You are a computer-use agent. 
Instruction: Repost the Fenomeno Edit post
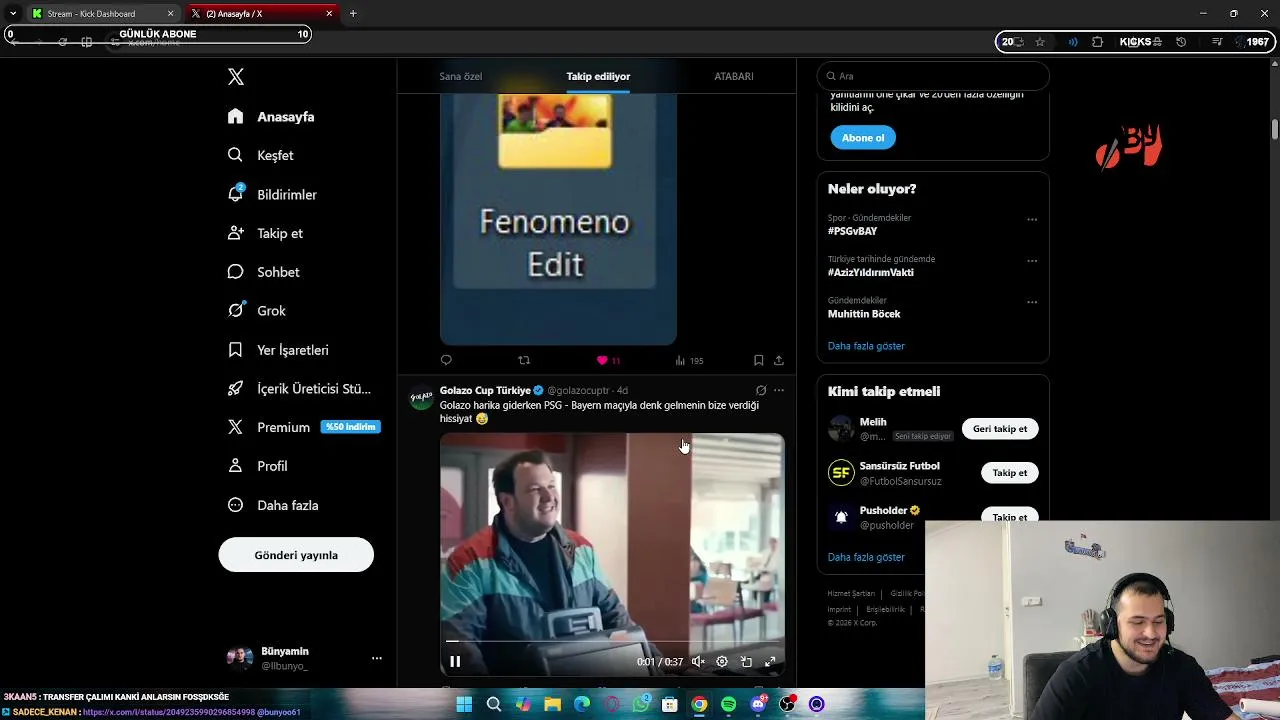524,360
